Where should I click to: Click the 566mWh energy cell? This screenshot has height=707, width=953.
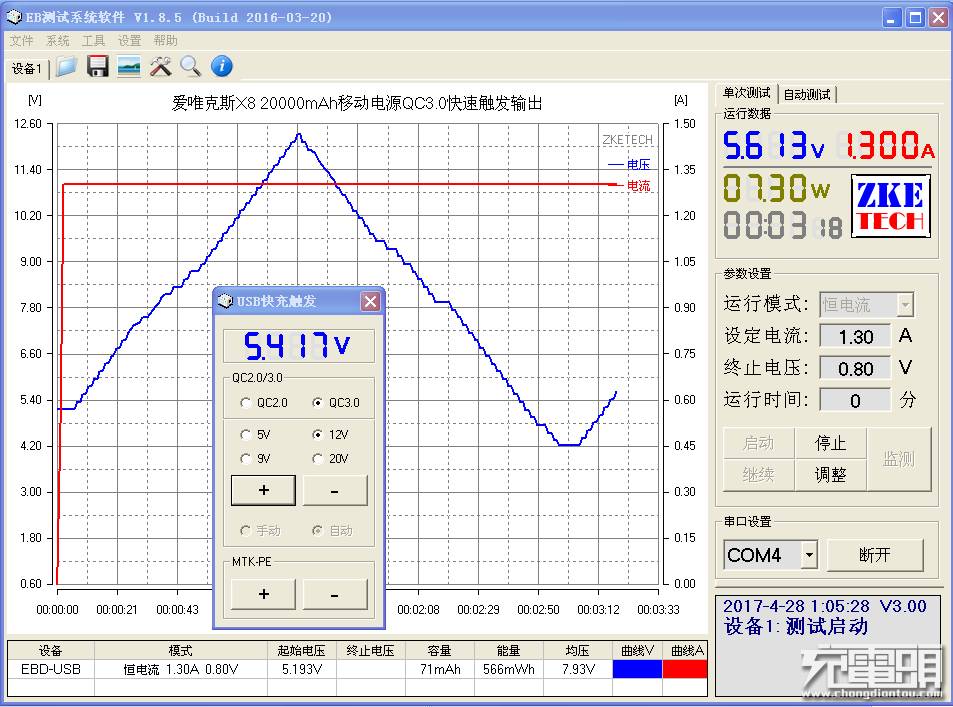509,669
